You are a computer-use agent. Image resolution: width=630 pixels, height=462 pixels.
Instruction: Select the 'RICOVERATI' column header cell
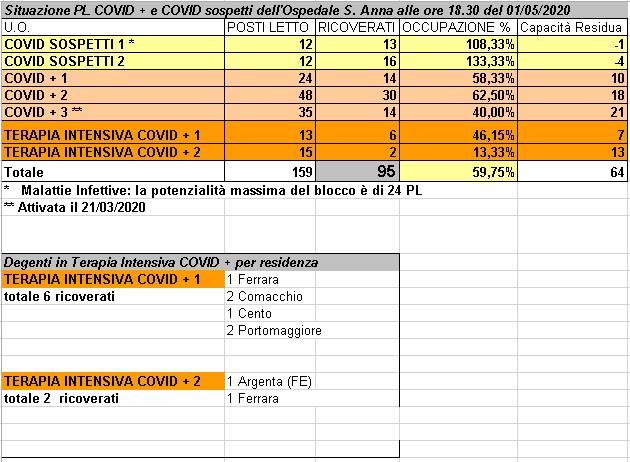point(357,26)
